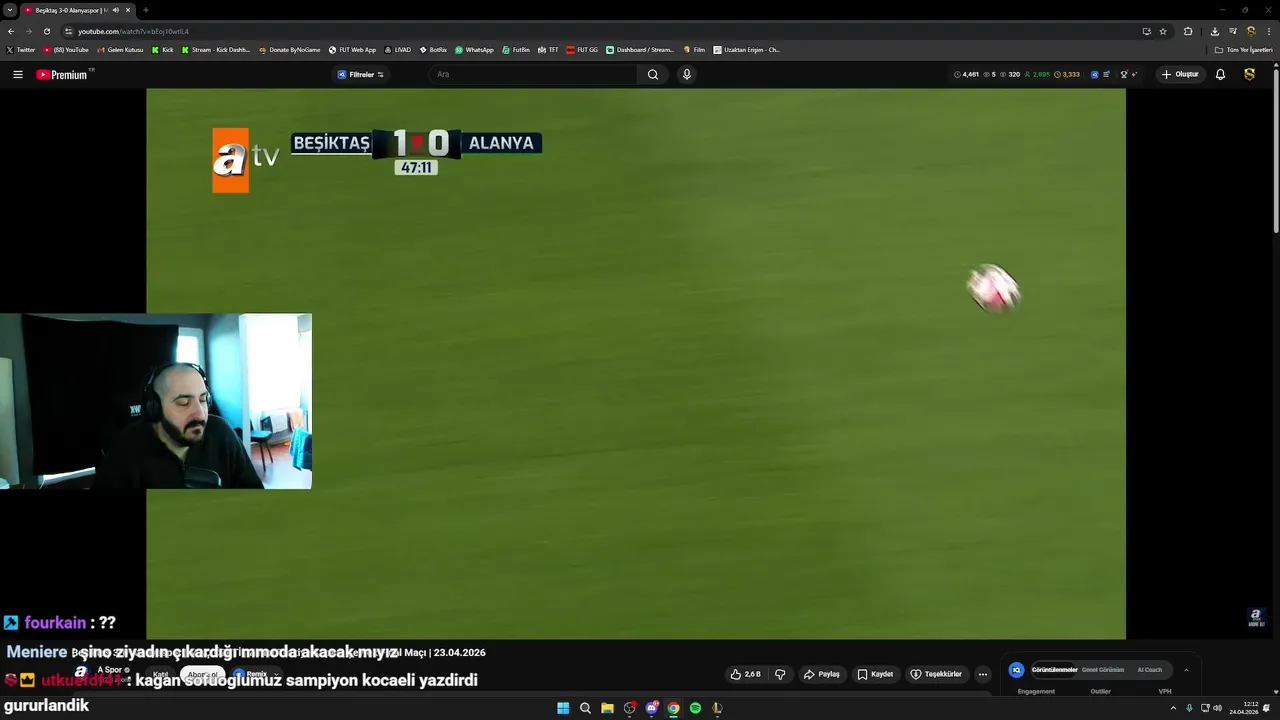The height and width of the screenshot is (720, 1280).
Task: Open the WhatsApp bookmark
Action: pos(474,49)
